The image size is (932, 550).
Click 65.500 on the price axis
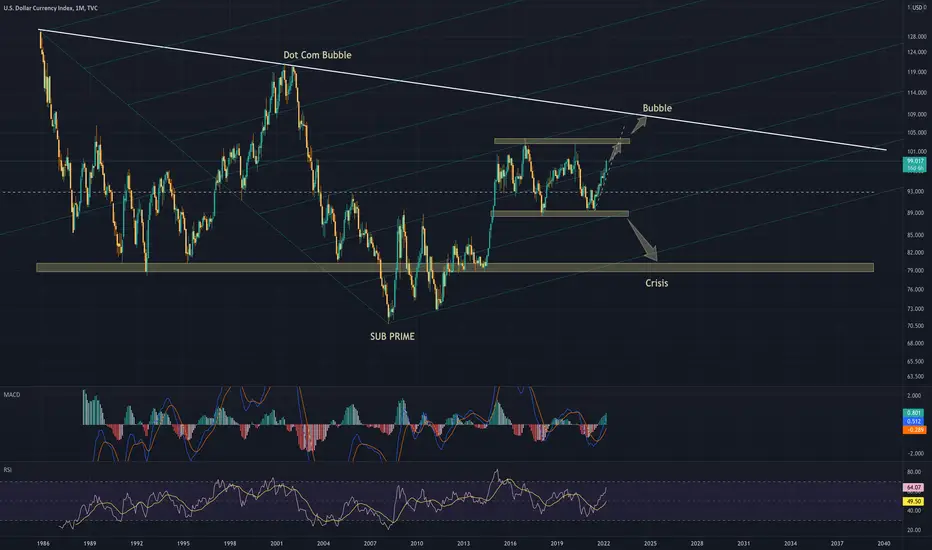coord(915,361)
